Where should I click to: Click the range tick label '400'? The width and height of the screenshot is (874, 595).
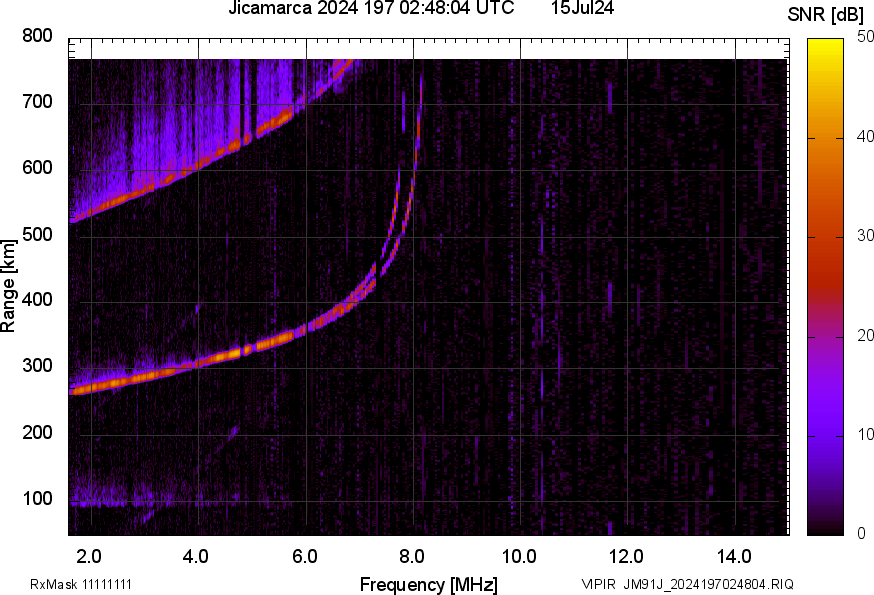coord(37,300)
